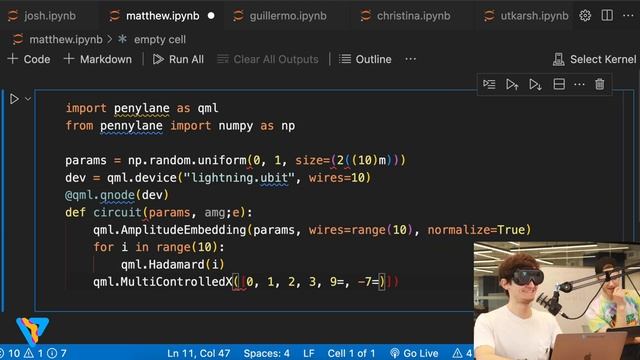Click on 'qml.Hadamard(i)' line
The height and width of the screenshot is (360, 640).
point(173,264)
